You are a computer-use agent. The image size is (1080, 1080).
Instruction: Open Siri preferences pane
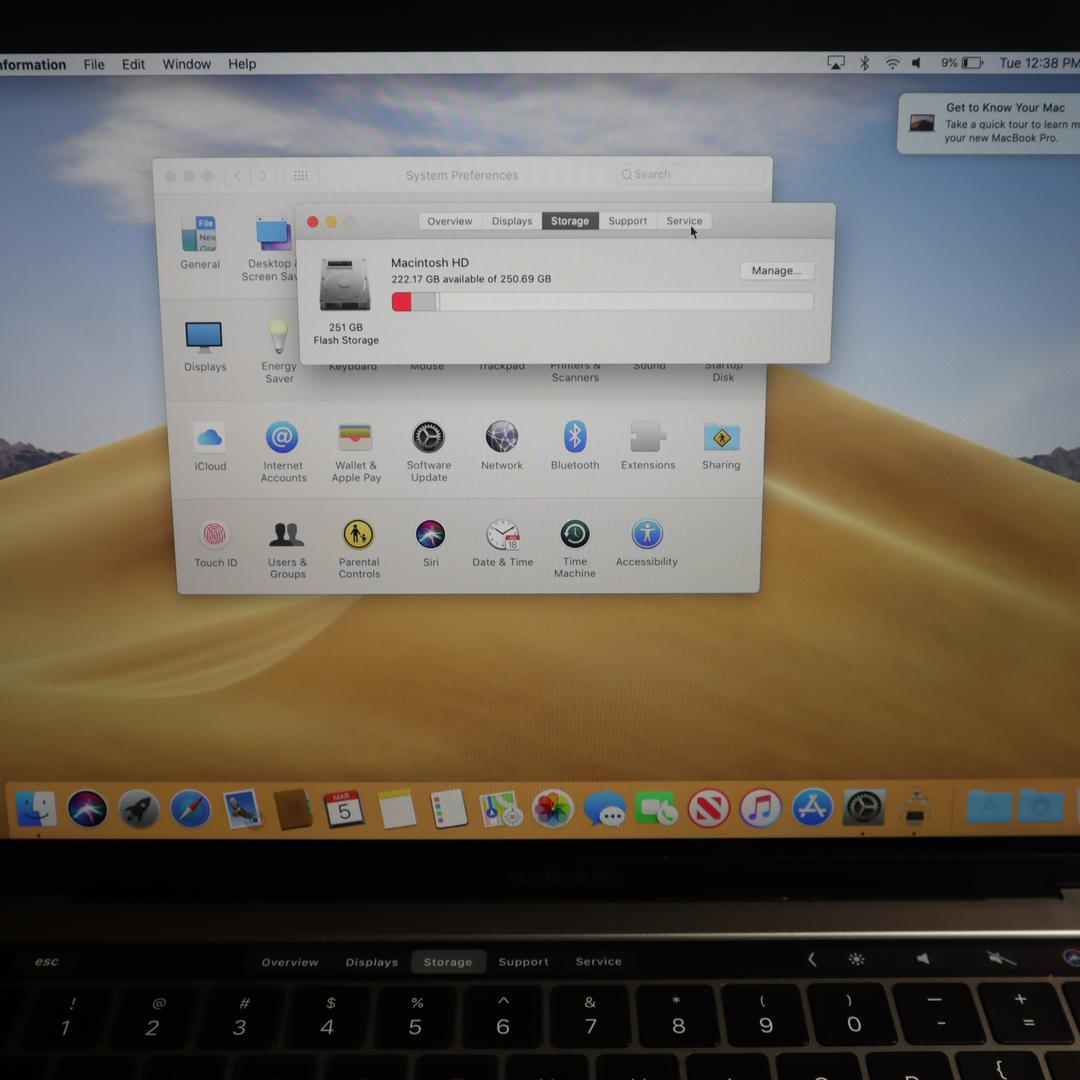click(430, 534)
